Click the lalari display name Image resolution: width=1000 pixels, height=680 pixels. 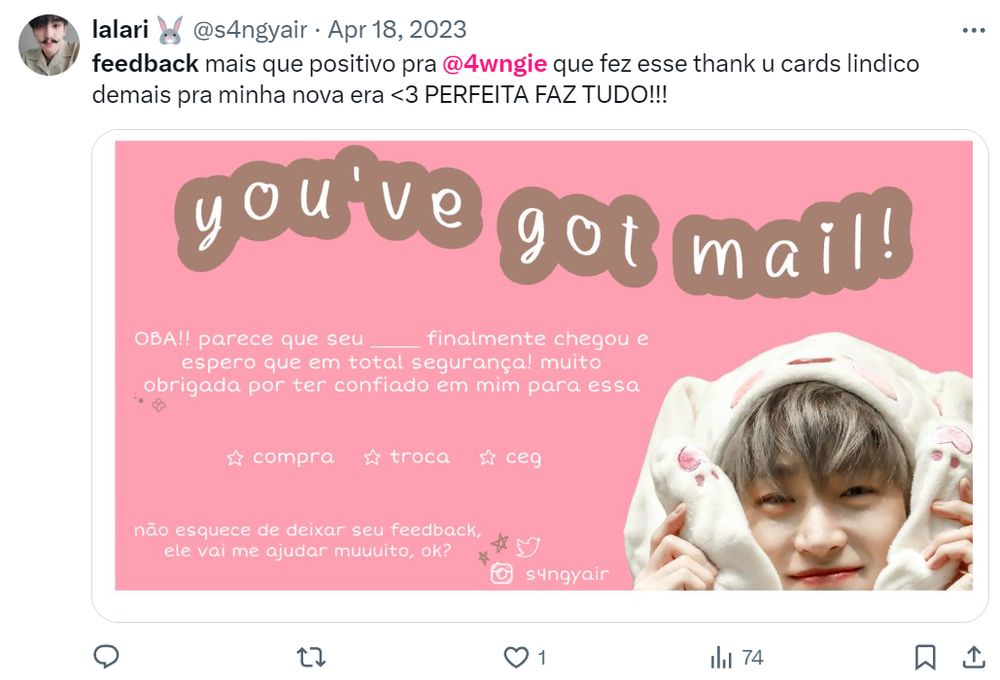121,29
